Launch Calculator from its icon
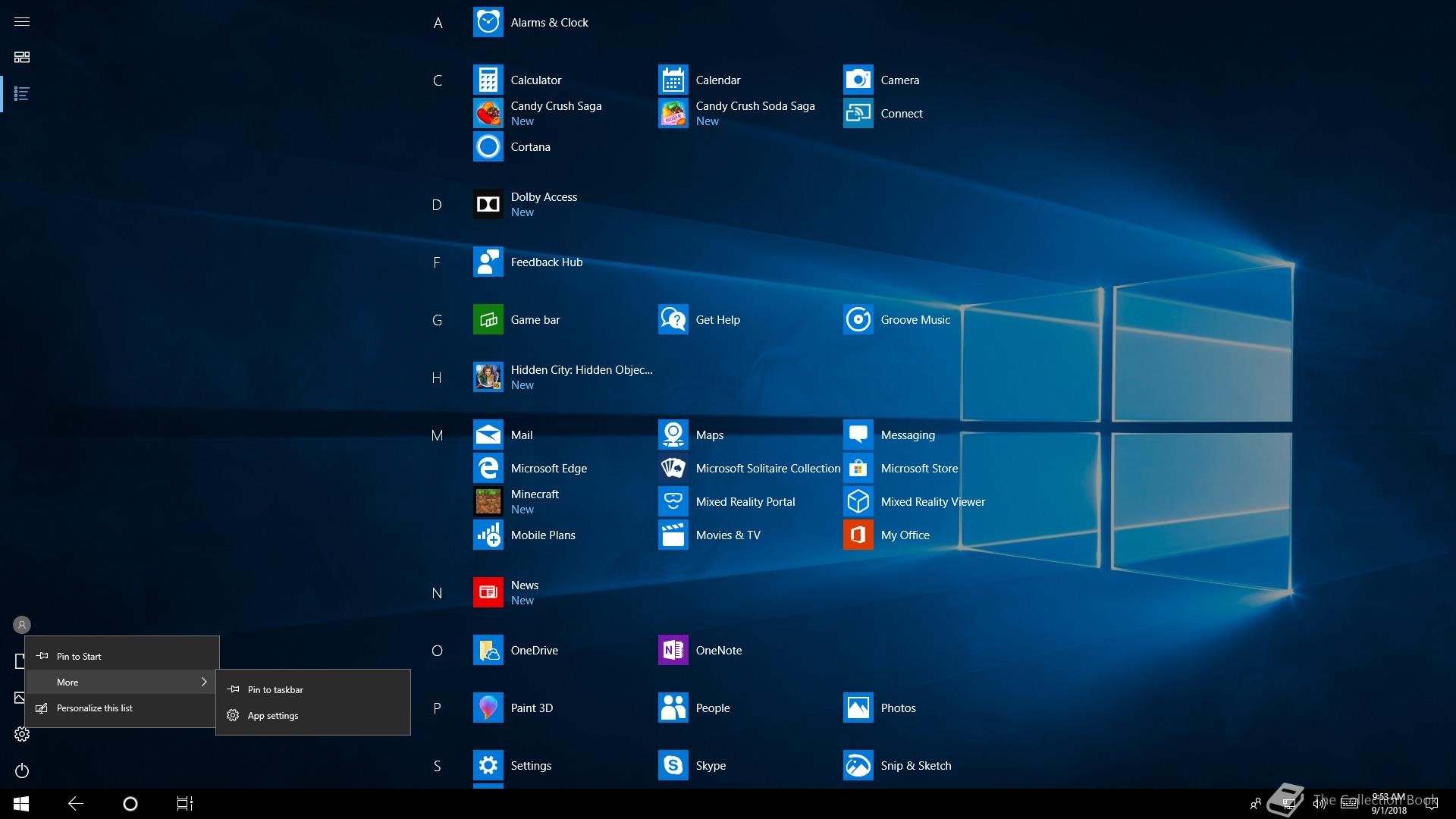The image size is (1456, 819). tap(488, 80)
